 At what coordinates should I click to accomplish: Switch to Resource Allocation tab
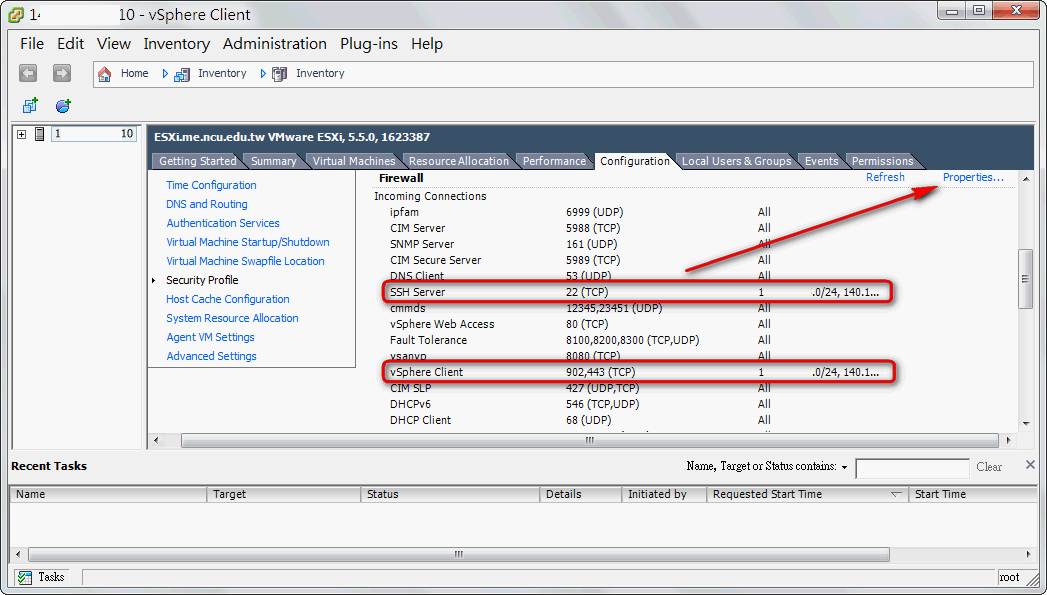point(459,161)
